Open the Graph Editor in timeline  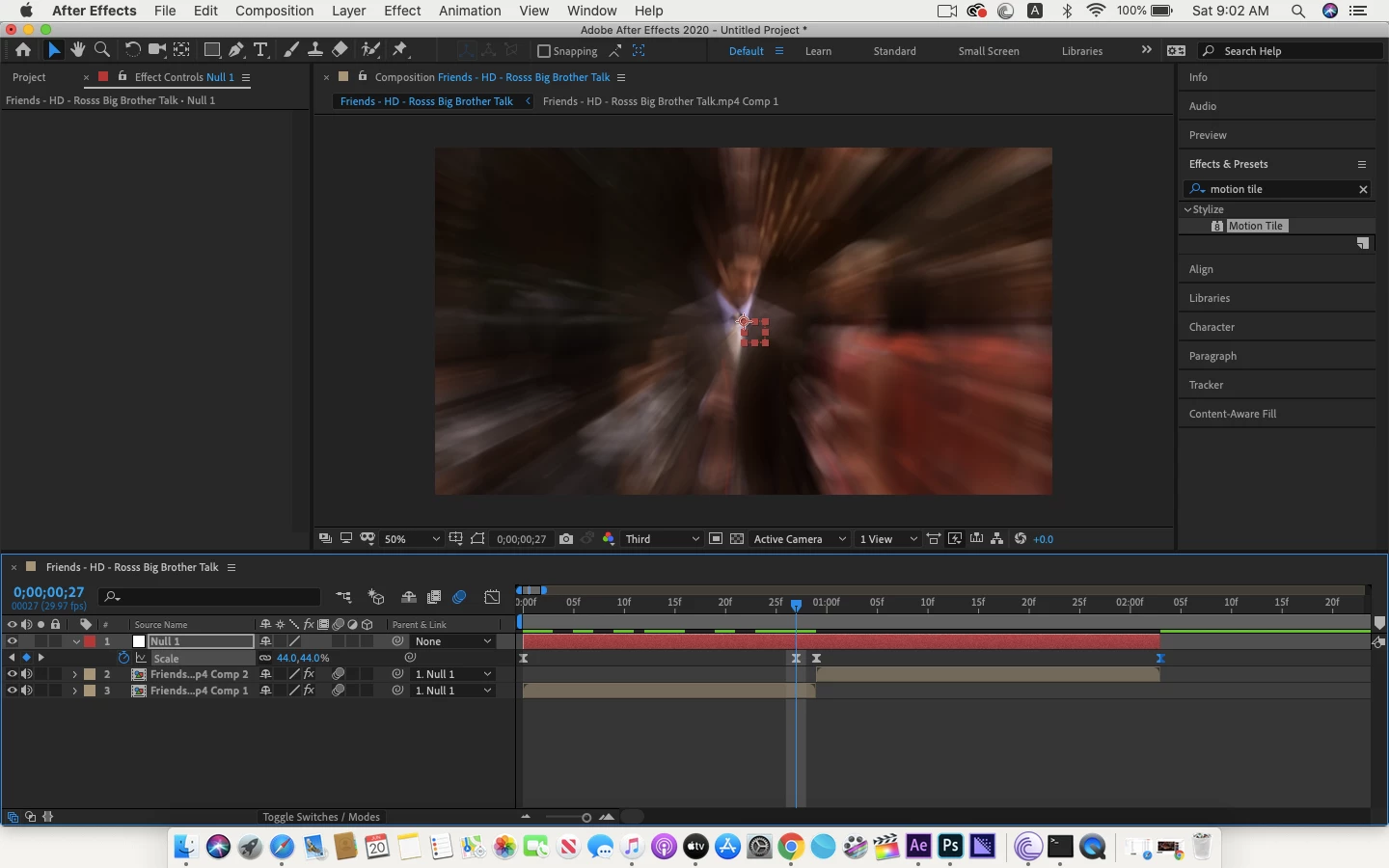[492, 598]
